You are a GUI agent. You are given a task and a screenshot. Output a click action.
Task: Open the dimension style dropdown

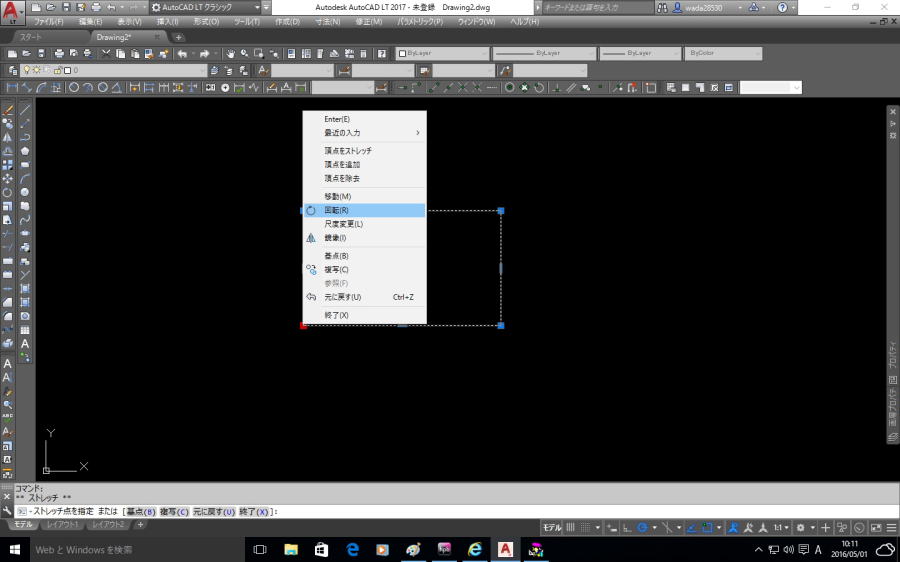coord(383,71)
